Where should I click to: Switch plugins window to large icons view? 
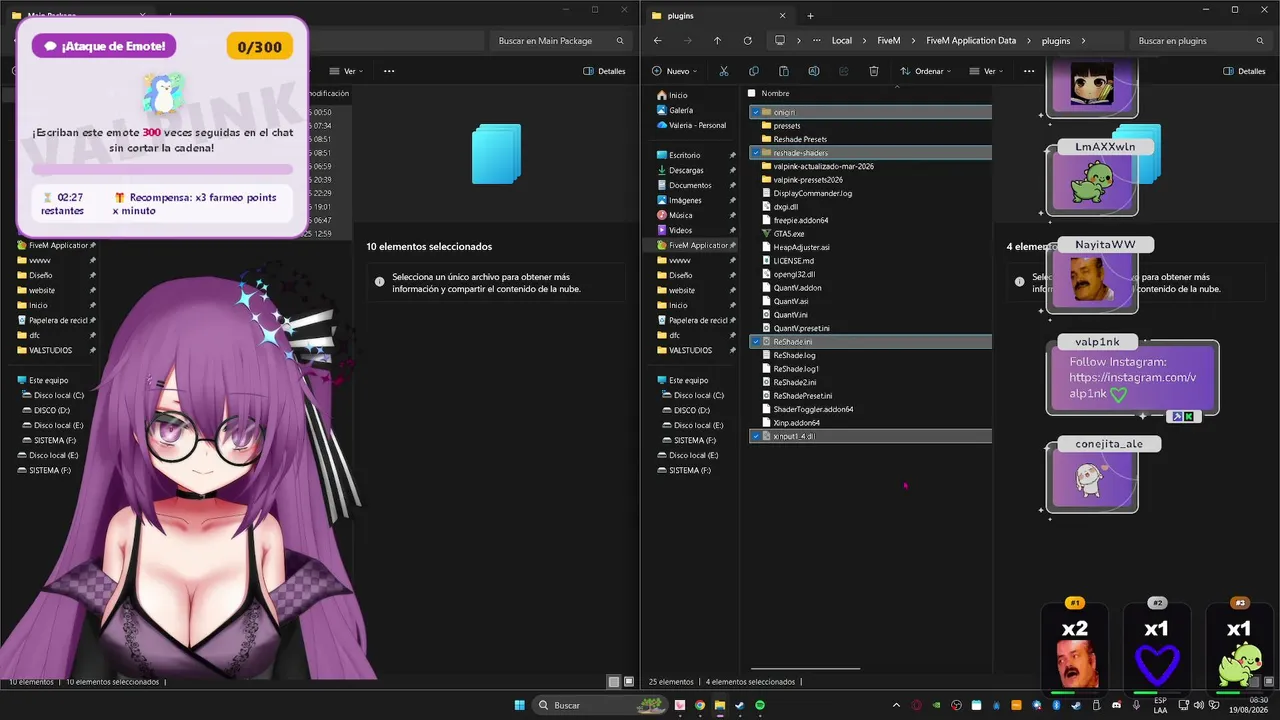click(1269, 682)
